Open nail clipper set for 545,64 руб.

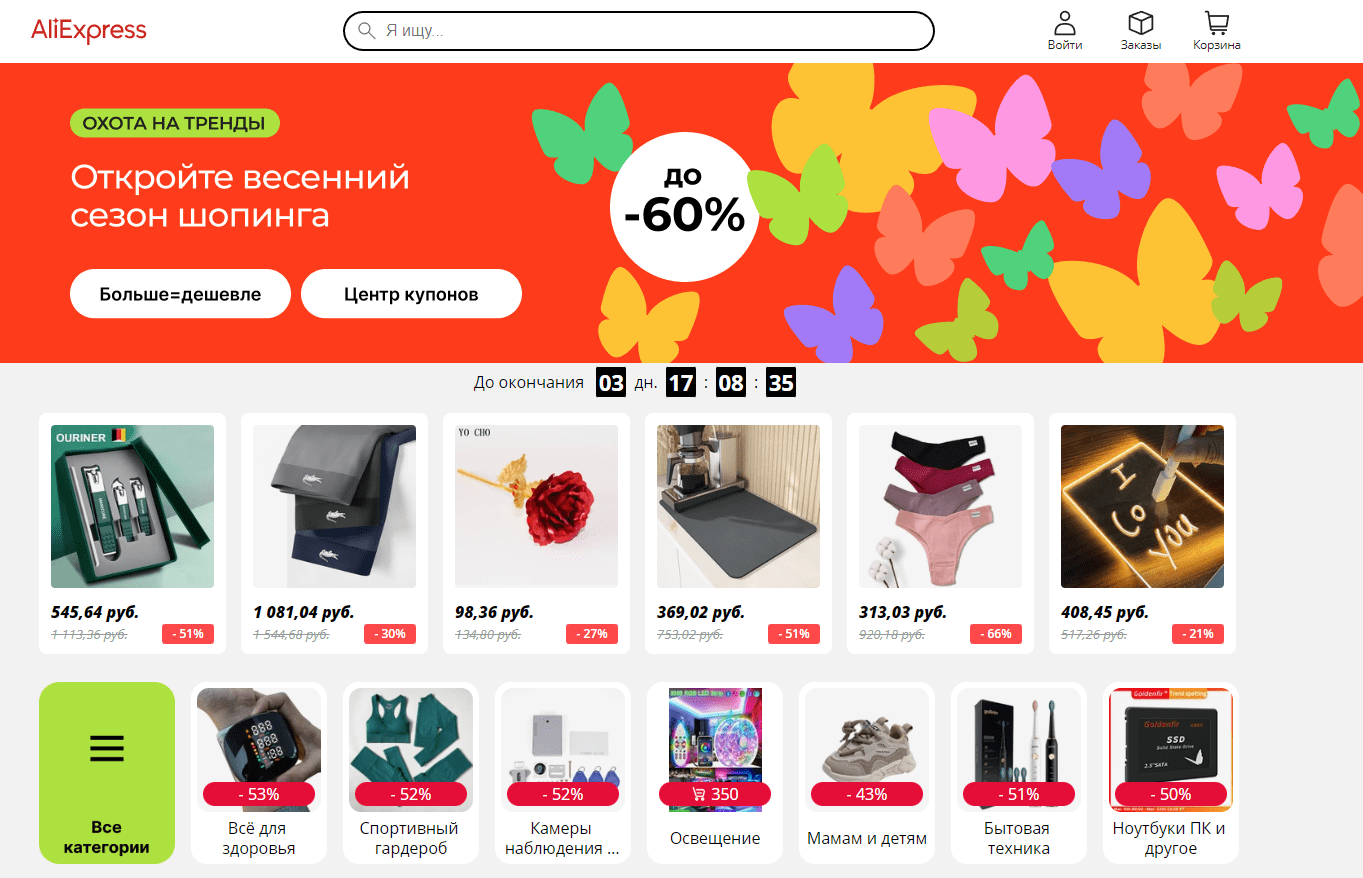coord(133,533)
